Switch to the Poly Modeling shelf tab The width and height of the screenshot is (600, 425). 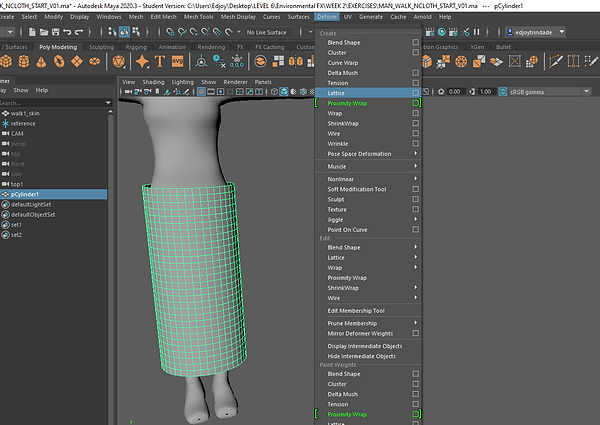pyautogui.click(x=58, y=47)
